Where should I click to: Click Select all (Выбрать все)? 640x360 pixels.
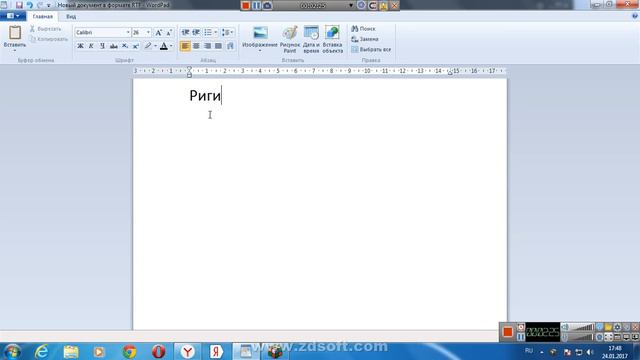tap(371, 49)
